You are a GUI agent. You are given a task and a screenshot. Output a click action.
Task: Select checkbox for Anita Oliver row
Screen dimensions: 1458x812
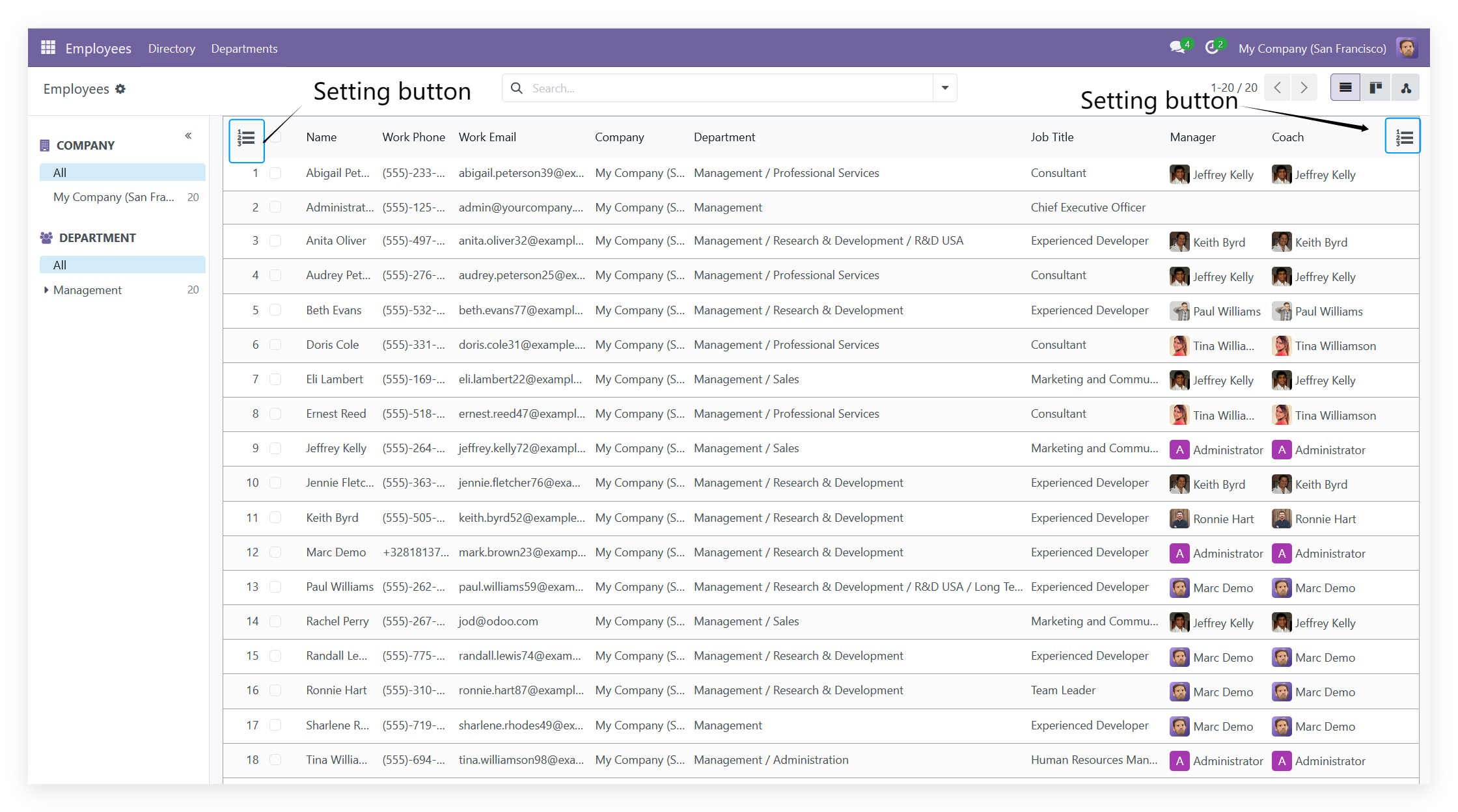click(275, 241)
